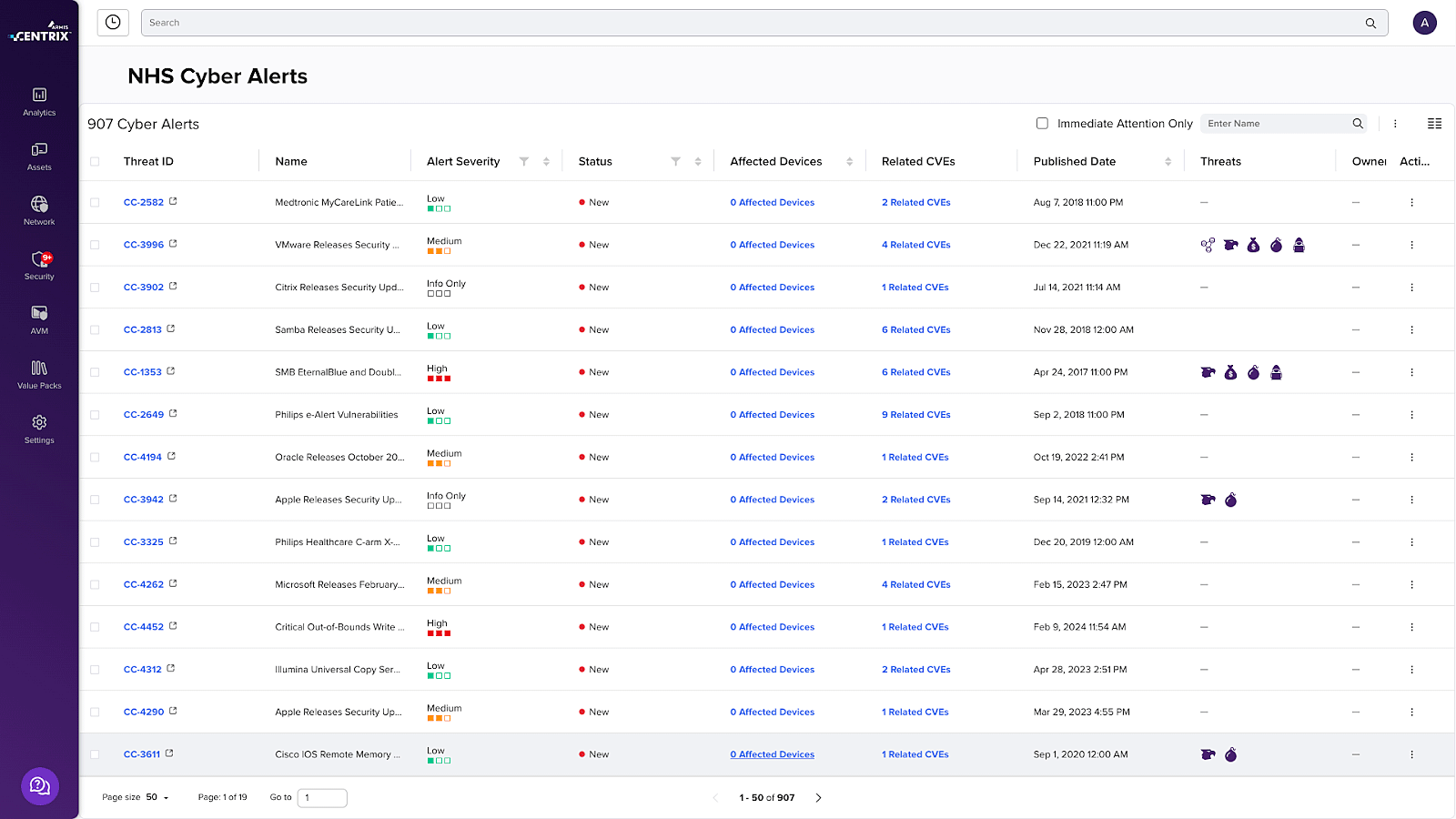Select checkbox for CC-2813 row
Image resolution: width=1456 pixels, height=819 pixels.
pyautogui.click(x=95, y=329)
